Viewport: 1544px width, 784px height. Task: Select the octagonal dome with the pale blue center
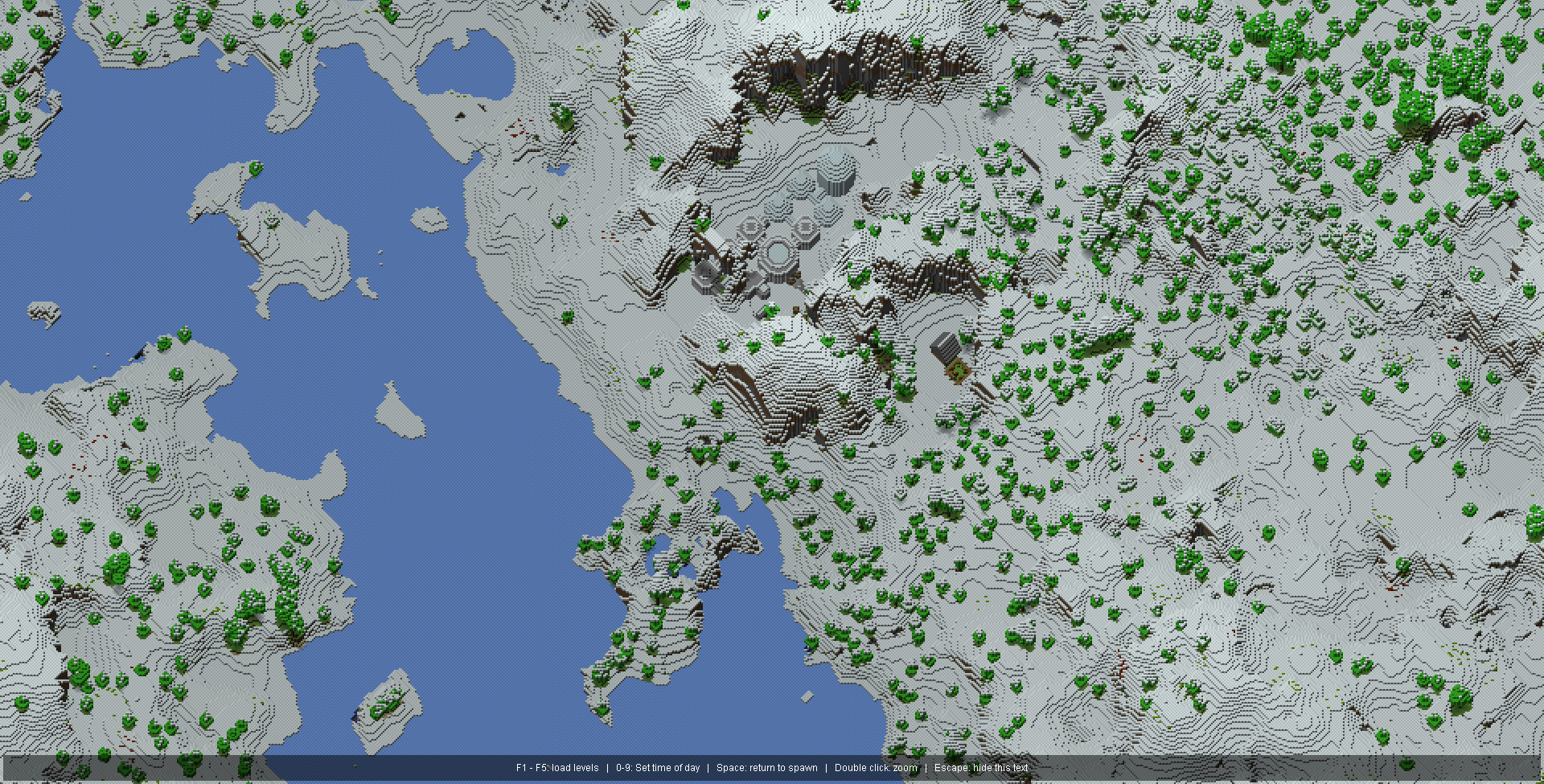pyautogui.click(x=778, y=253)
